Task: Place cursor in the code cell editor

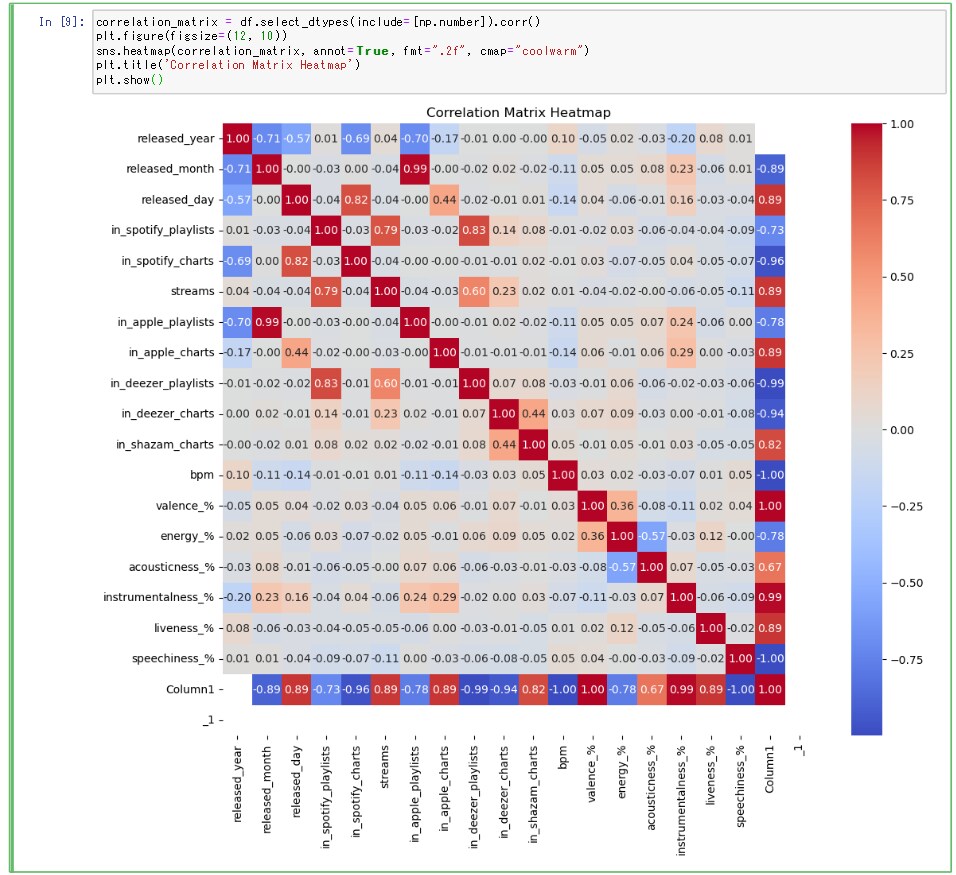Action: pos(519,51)
